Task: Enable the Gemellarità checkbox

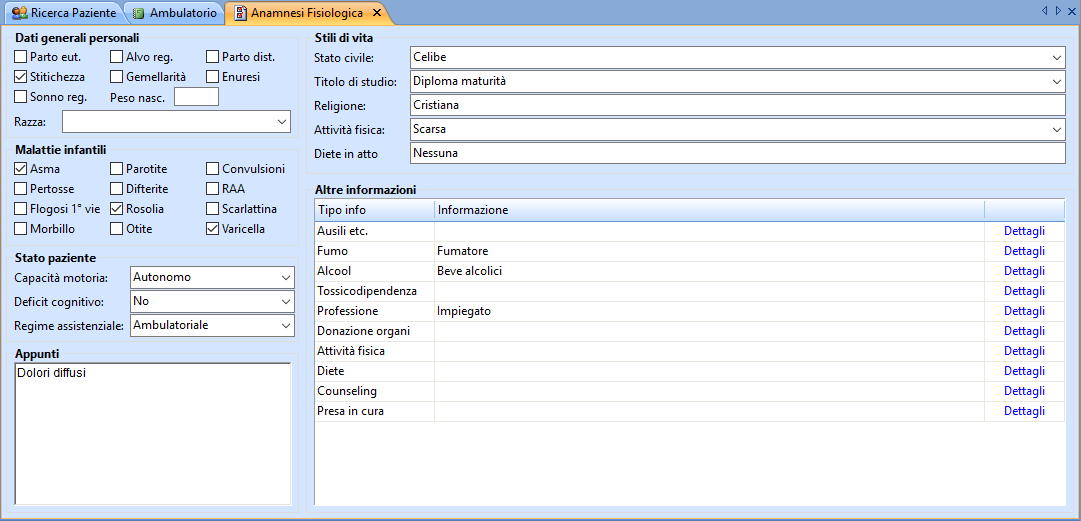Action: tap(117, 76)
